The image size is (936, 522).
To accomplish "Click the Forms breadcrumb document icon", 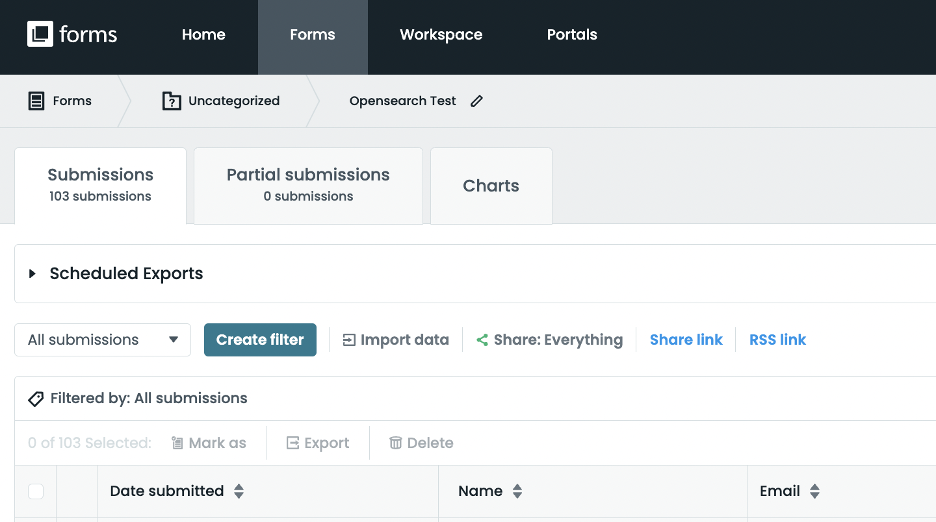I will [36, 101].
